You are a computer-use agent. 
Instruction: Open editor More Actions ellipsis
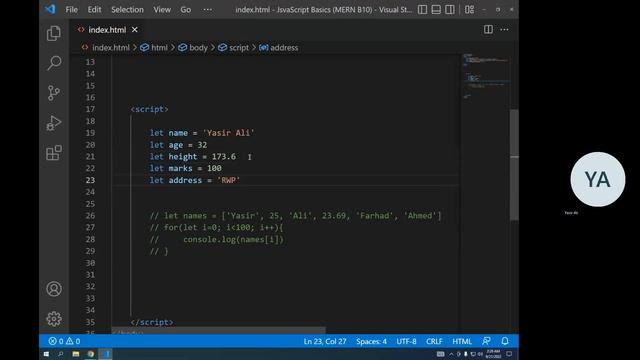tap(504, 29)
